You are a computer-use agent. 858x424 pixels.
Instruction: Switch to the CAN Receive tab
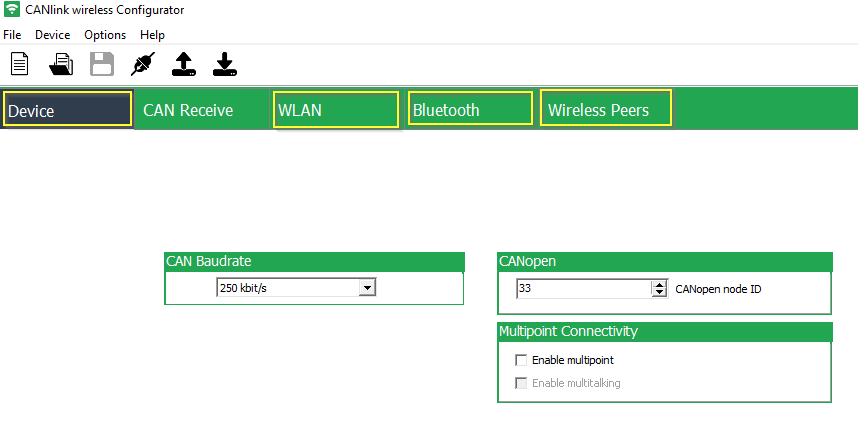(x=202, y=109)
